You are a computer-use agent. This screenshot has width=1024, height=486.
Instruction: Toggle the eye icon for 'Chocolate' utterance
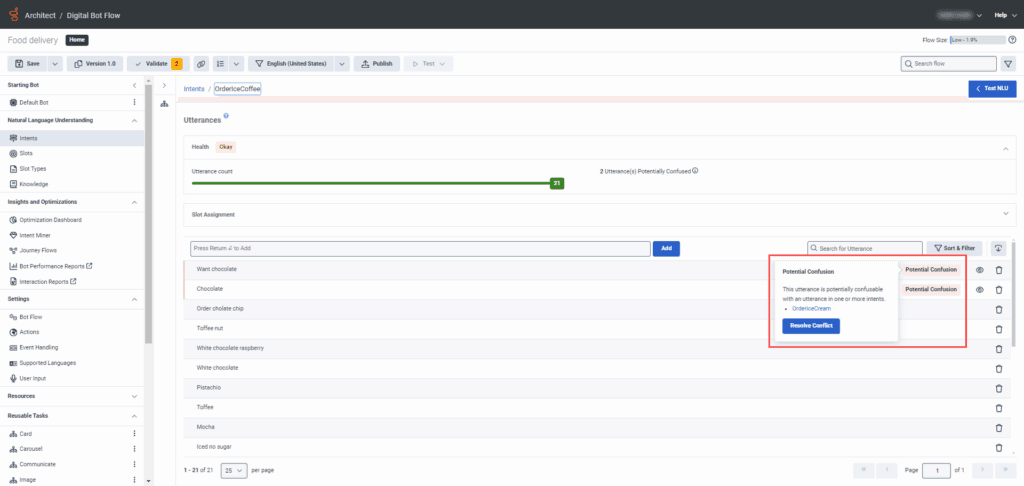click(x=980, y=290)
